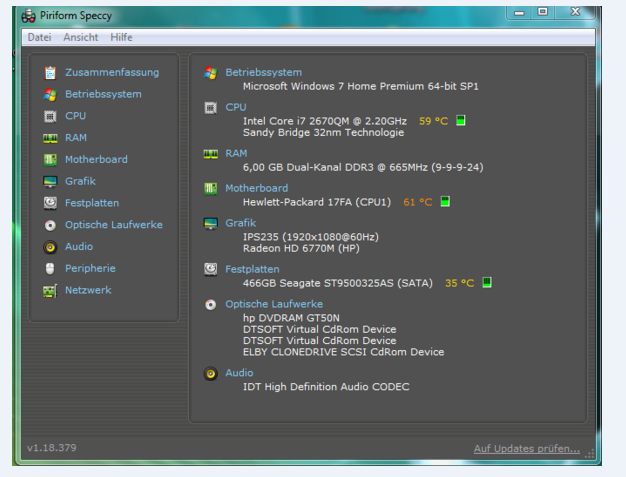Click the CPU chip icon in summary panel

pos(210,107)
